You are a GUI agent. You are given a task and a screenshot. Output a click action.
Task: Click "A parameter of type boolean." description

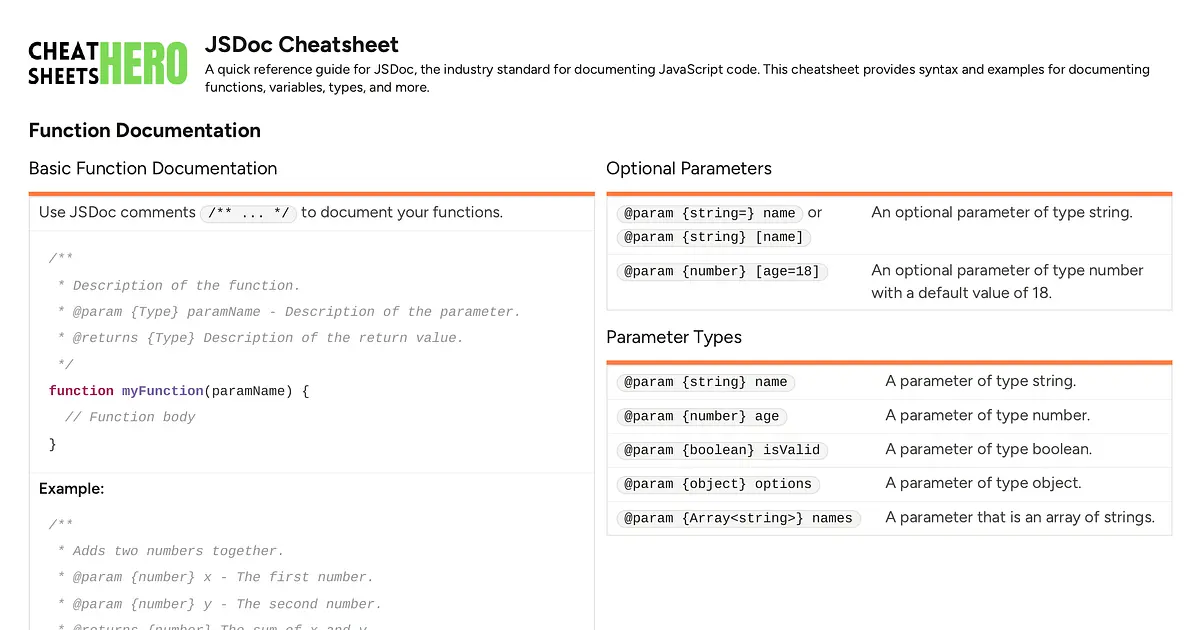point(988,449)
